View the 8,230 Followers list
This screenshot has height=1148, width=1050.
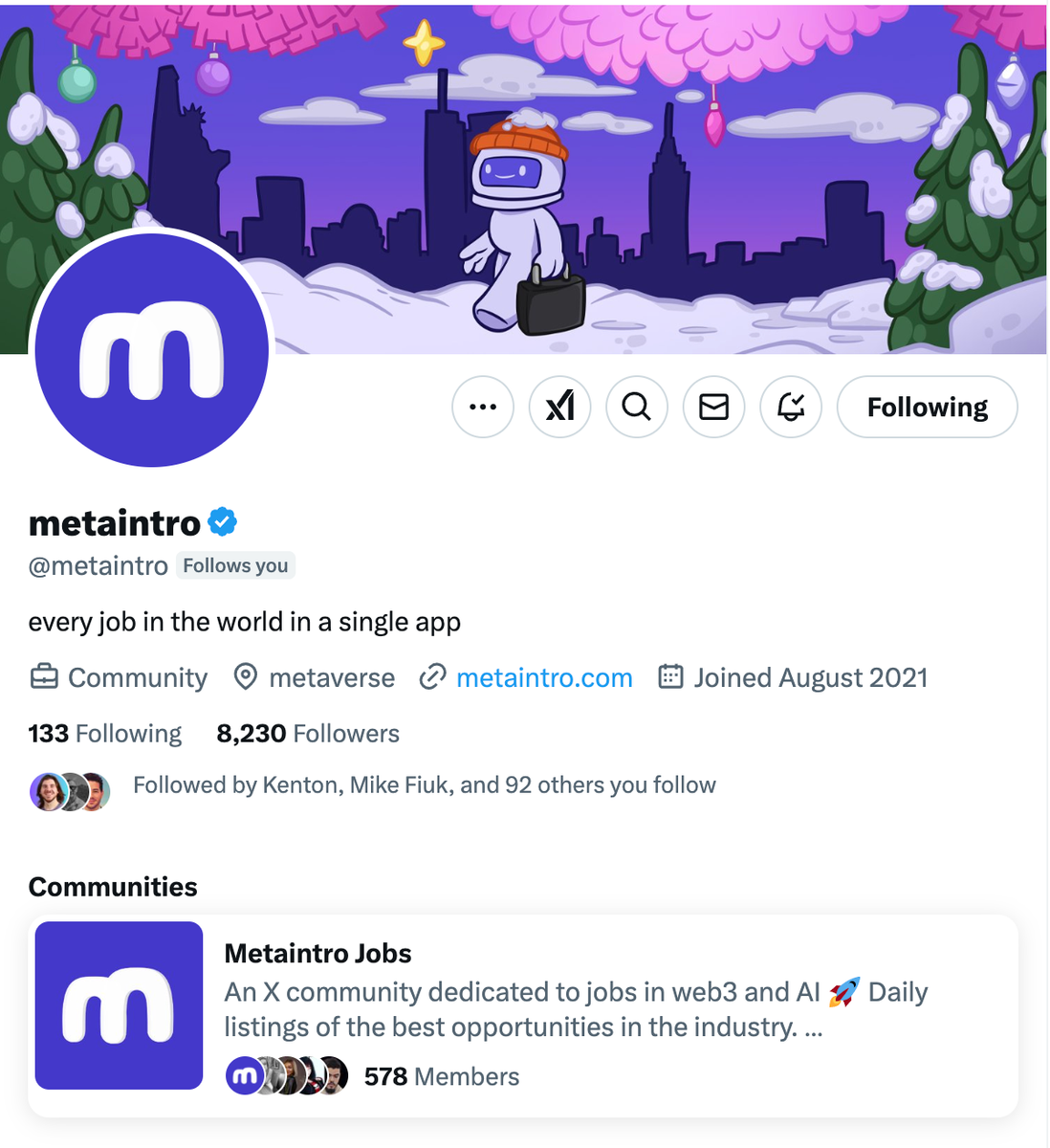tap(308, 733)
